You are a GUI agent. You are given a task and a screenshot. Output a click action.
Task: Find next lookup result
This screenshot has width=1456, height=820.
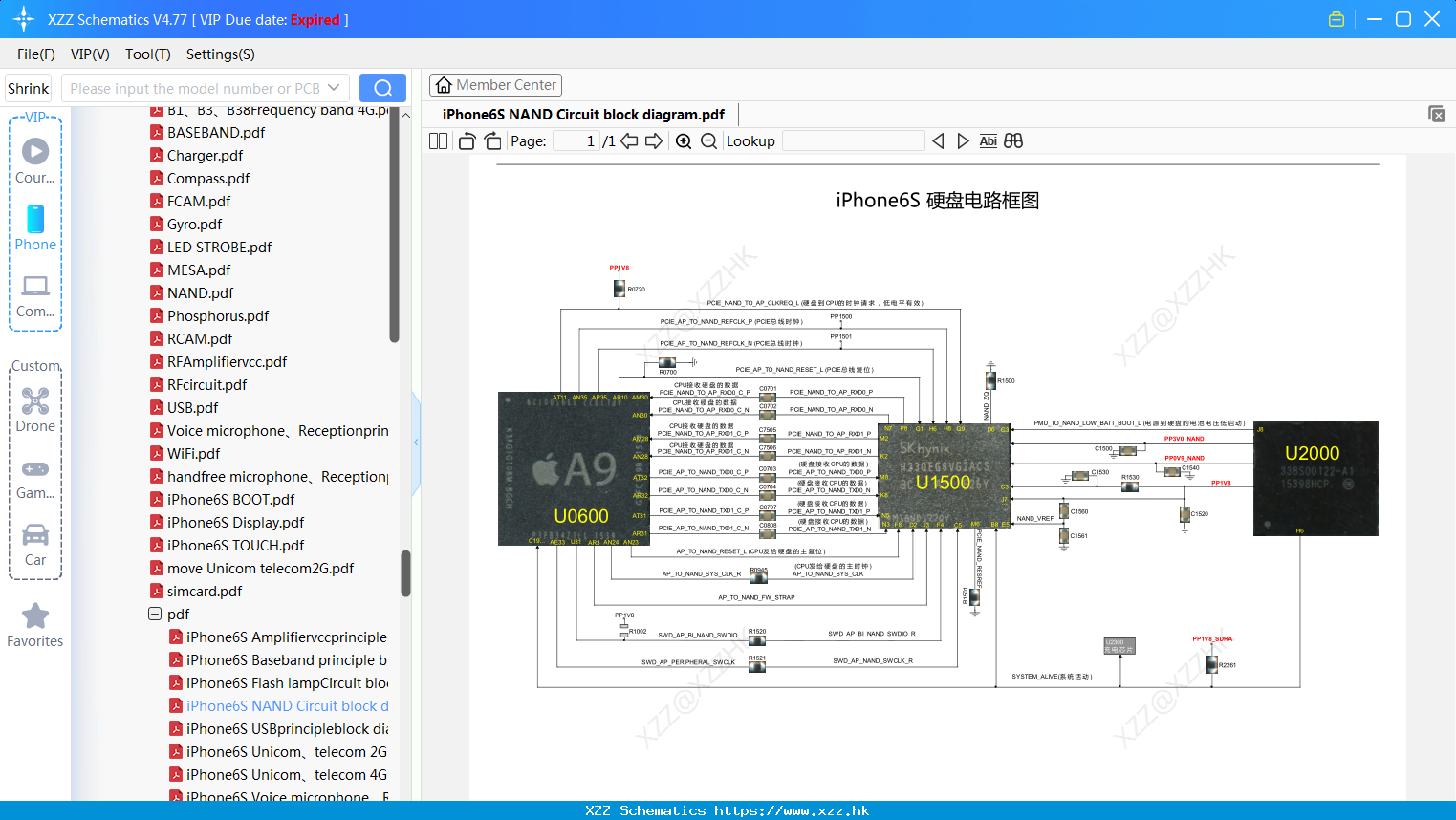tap(963, 140)
